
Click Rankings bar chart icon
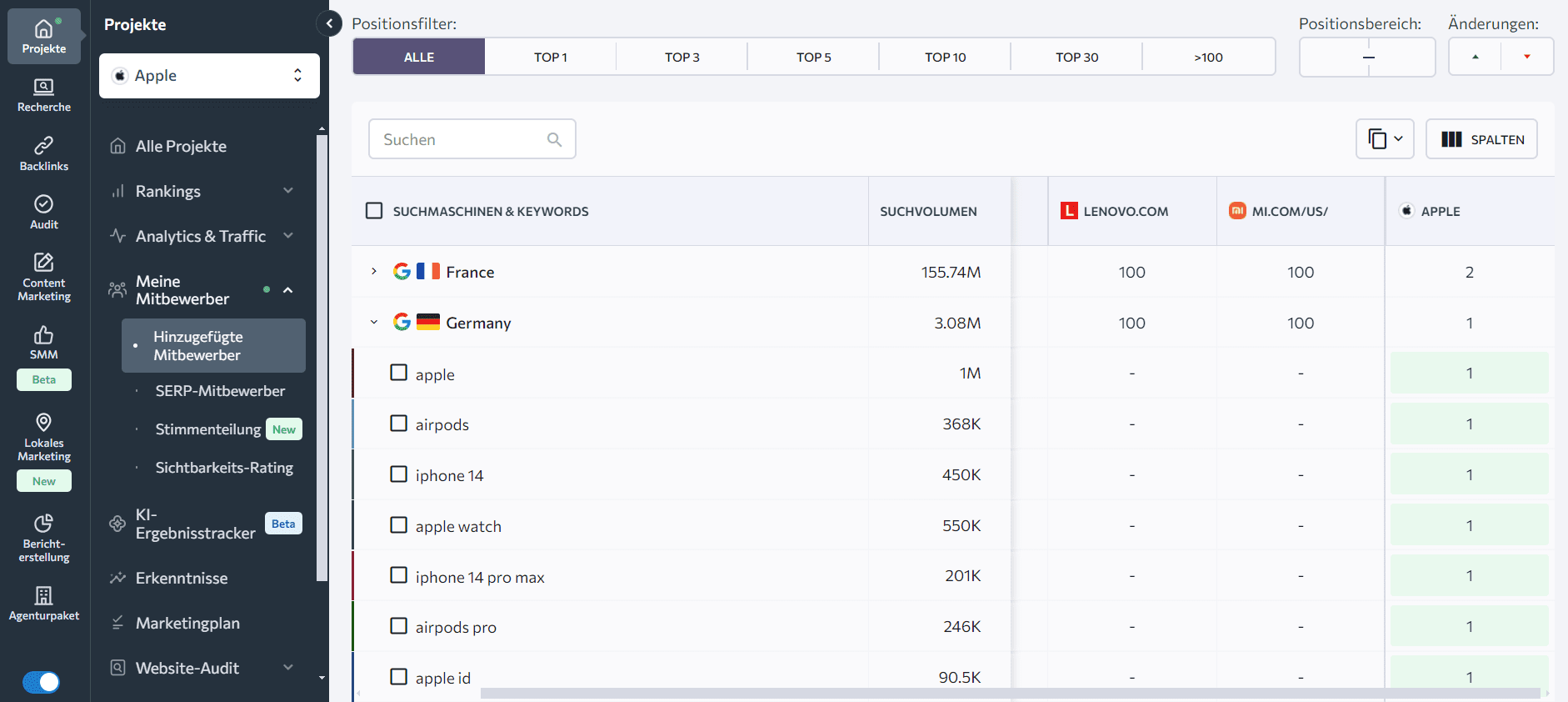[x=118, y=191]
